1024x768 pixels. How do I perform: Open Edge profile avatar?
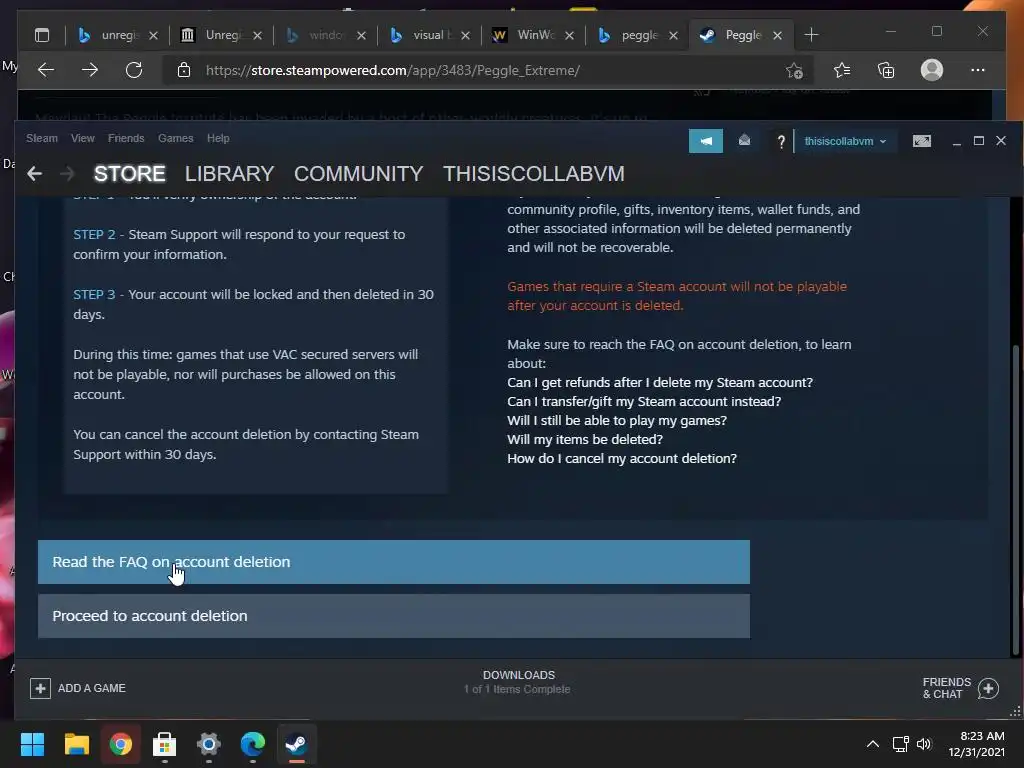tap(932, 70)
